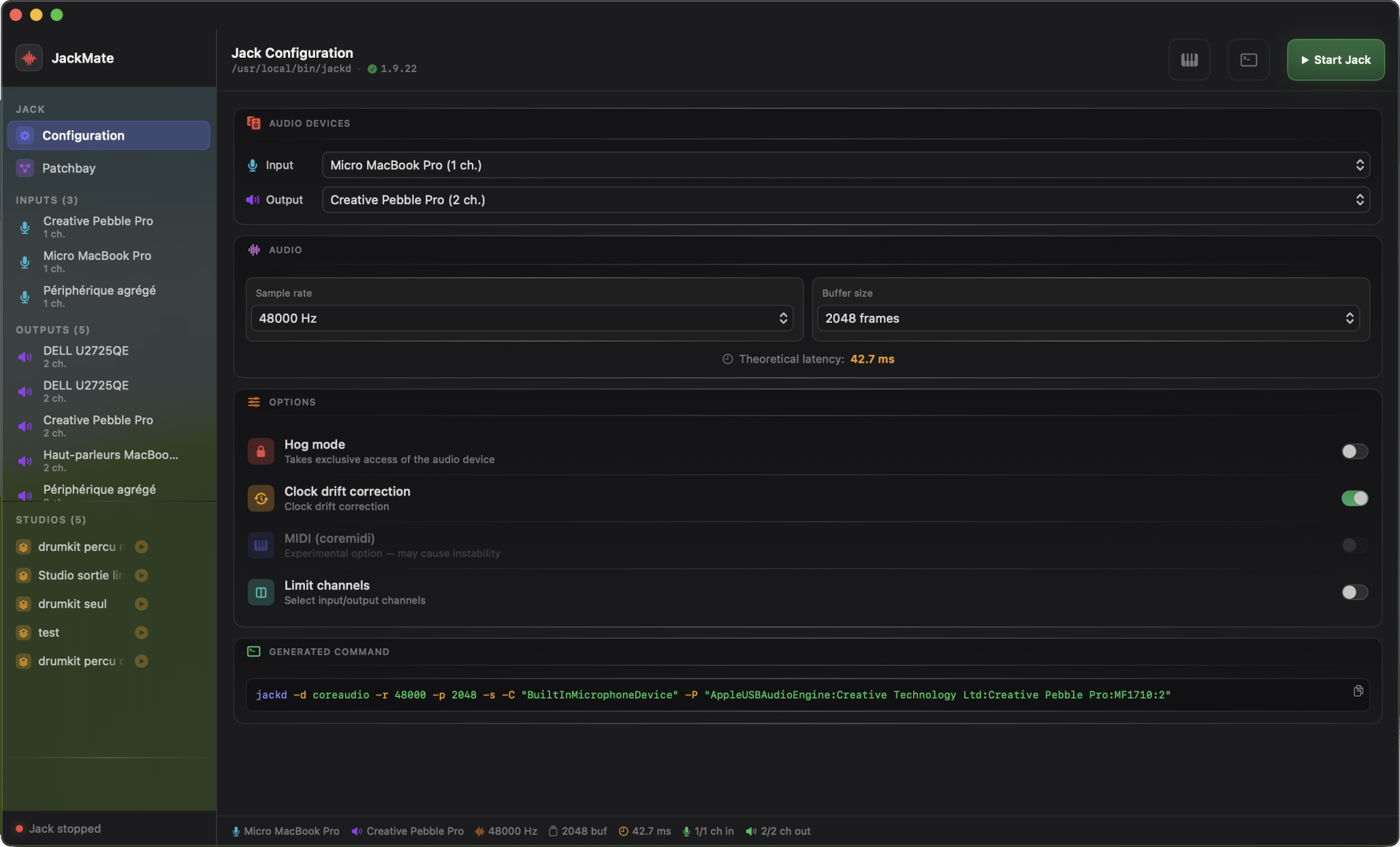The image size is (1400, 847).
Task: Open the Input device dropdown
Action: tap(845, 165)
